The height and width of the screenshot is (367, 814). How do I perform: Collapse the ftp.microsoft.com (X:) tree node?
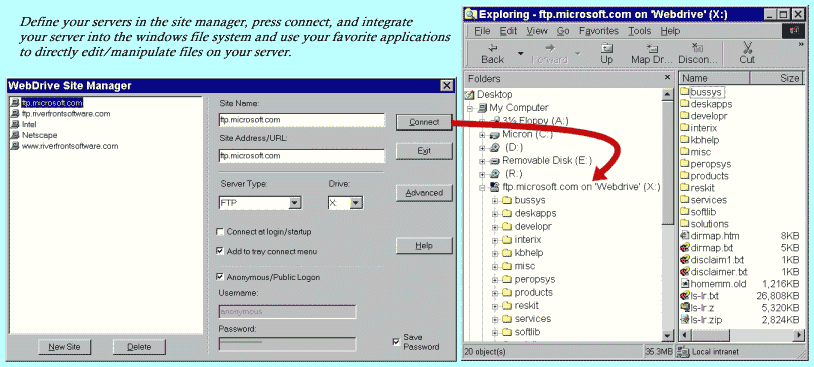tap(482, 187)
